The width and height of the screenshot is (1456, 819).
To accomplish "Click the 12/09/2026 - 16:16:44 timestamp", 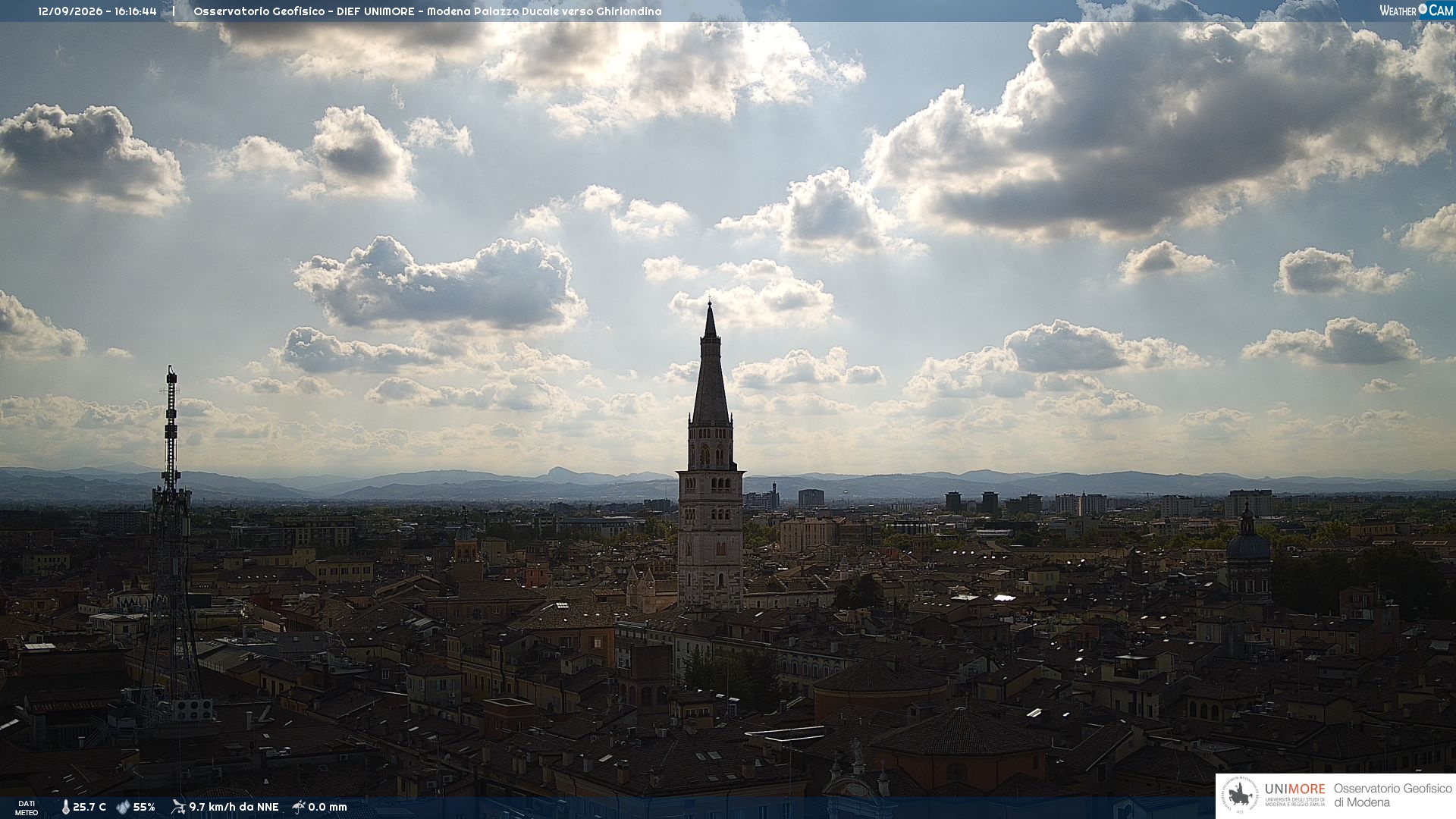I will tap(97, 11).
